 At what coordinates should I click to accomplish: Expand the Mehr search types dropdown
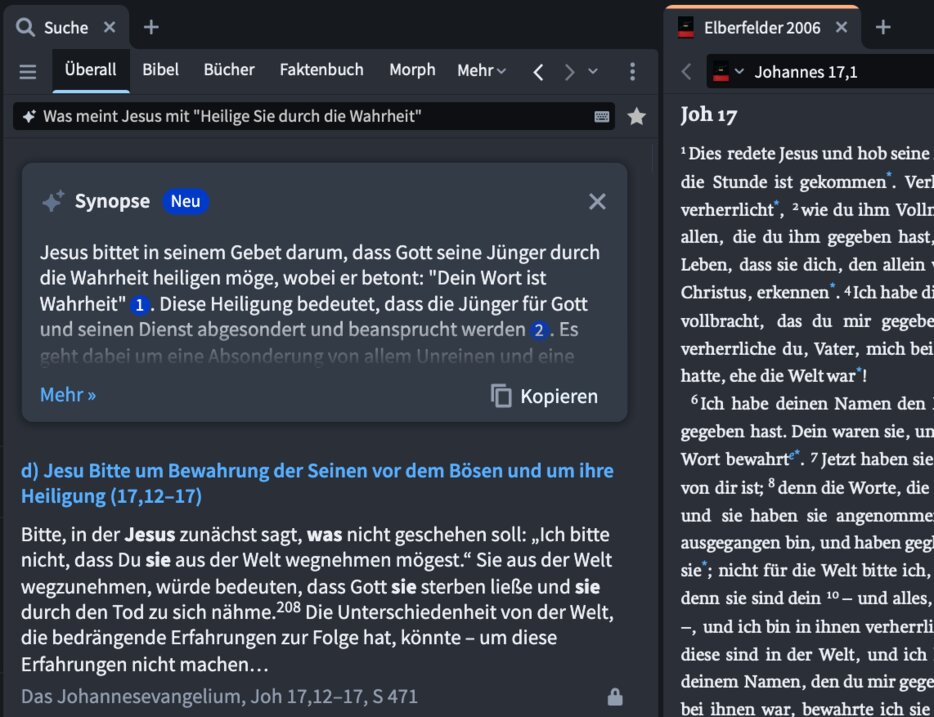pyautogui.click(x=481, y=70)
